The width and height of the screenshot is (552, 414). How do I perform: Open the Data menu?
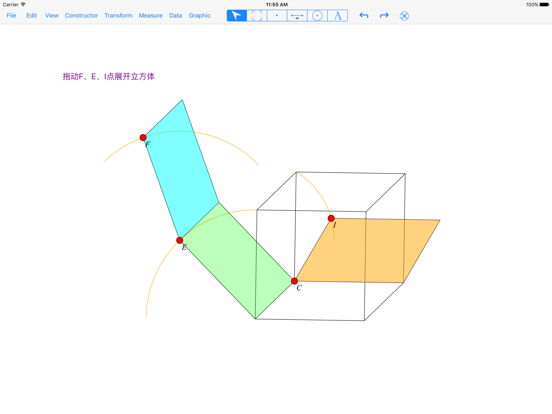click(x=175, y=15)
